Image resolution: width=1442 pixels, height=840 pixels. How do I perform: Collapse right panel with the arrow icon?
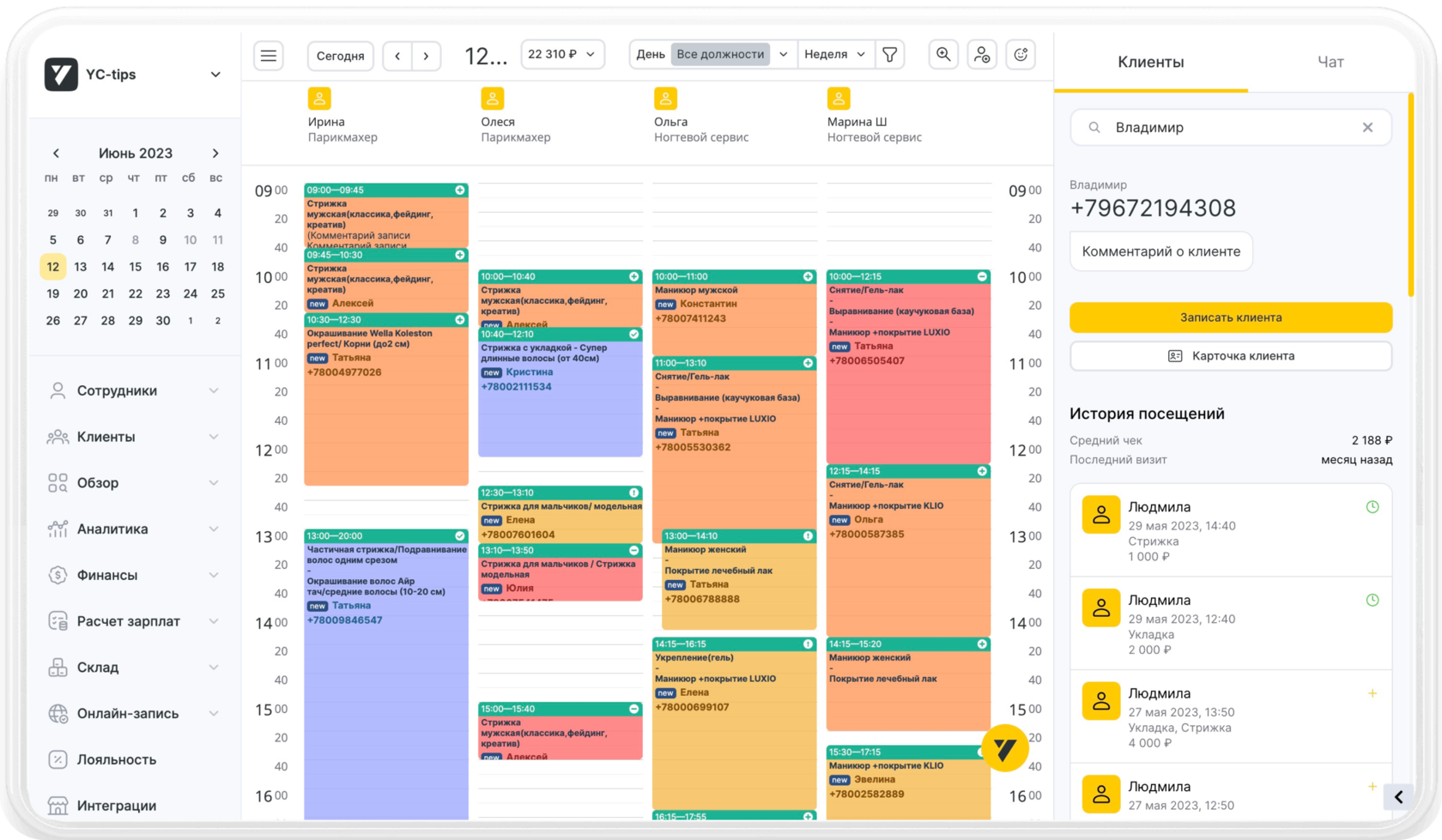pyautogui.click(x=1398, y=797)
